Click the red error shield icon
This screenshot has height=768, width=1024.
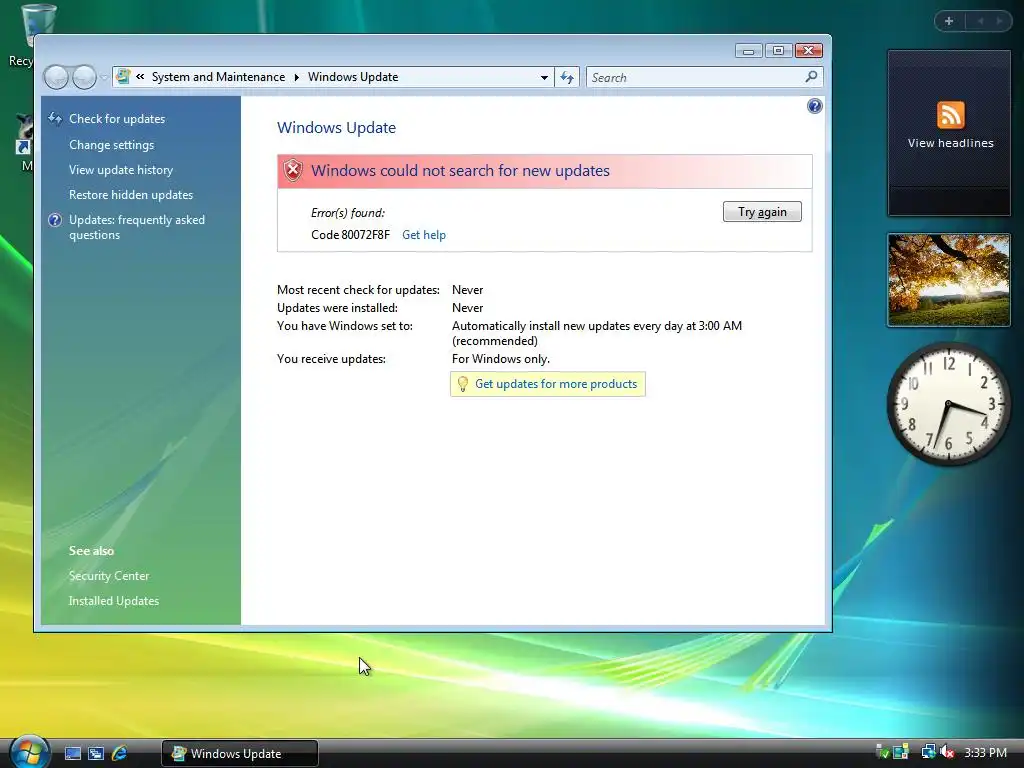coord(293,170)
